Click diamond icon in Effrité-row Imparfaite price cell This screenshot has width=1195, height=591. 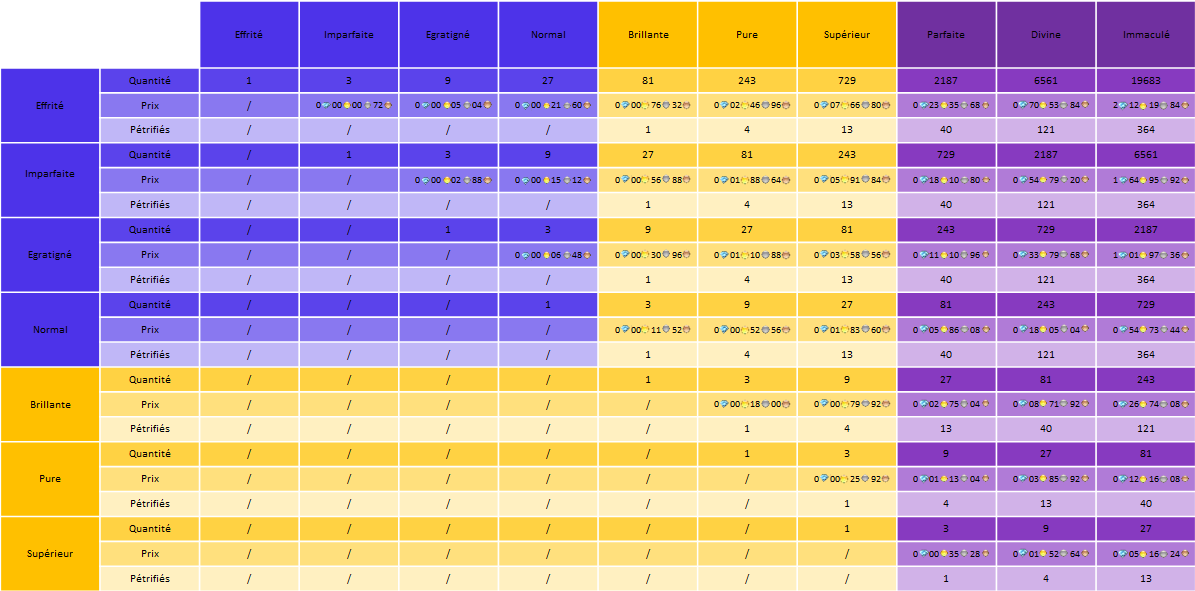coord(326,105)
